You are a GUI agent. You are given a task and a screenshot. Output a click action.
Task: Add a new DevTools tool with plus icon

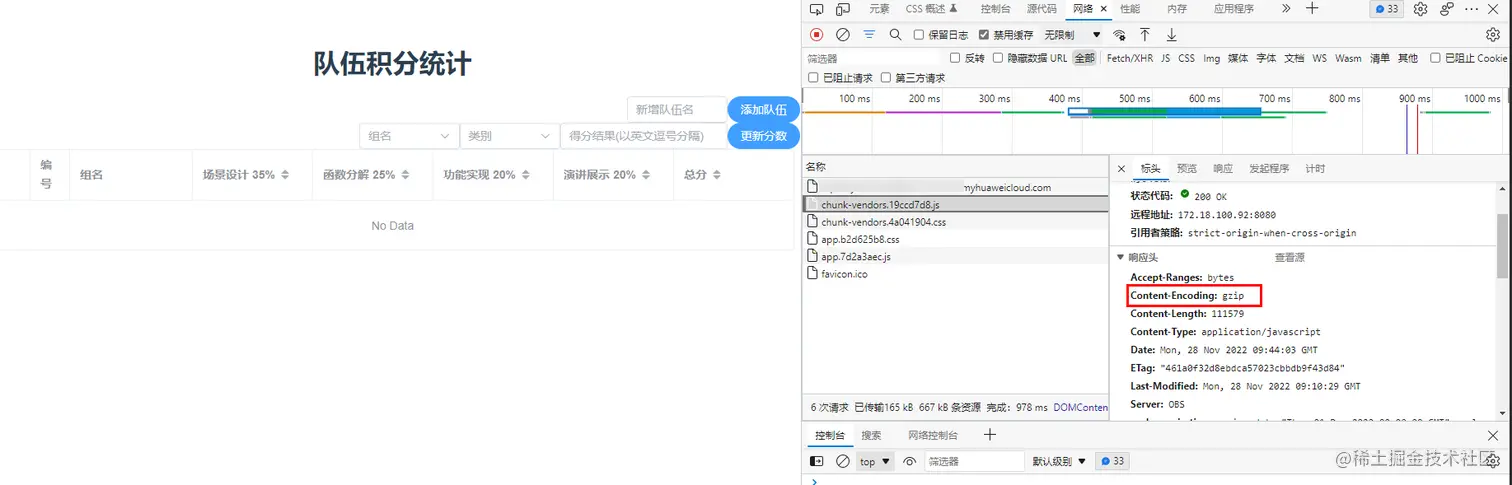[x=1313, y=9]
